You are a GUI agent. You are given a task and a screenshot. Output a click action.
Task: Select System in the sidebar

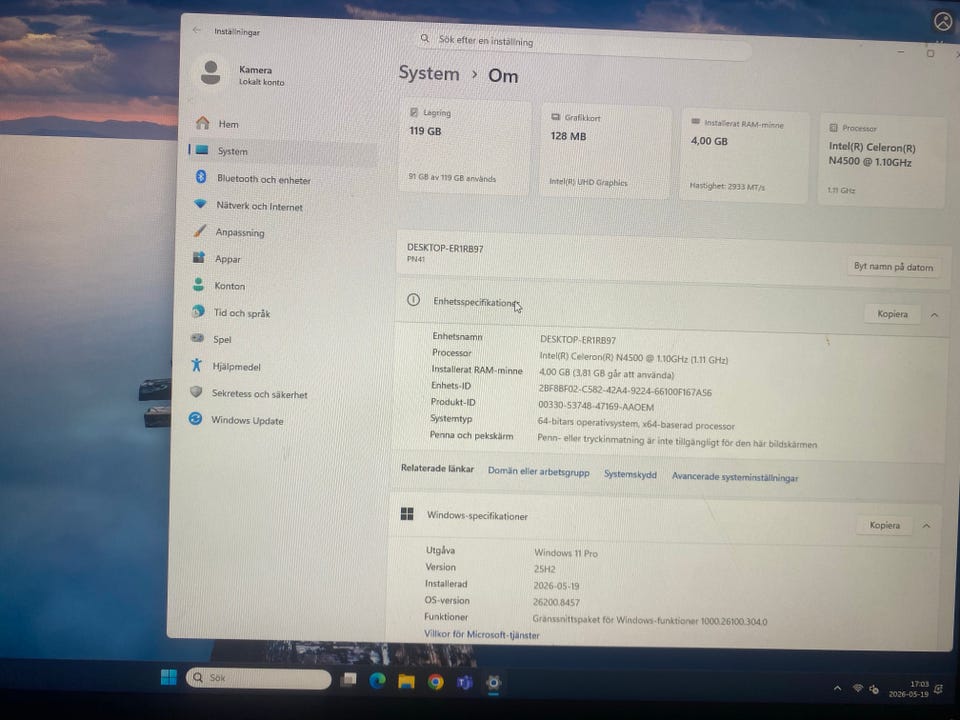(x=283, y=151)
